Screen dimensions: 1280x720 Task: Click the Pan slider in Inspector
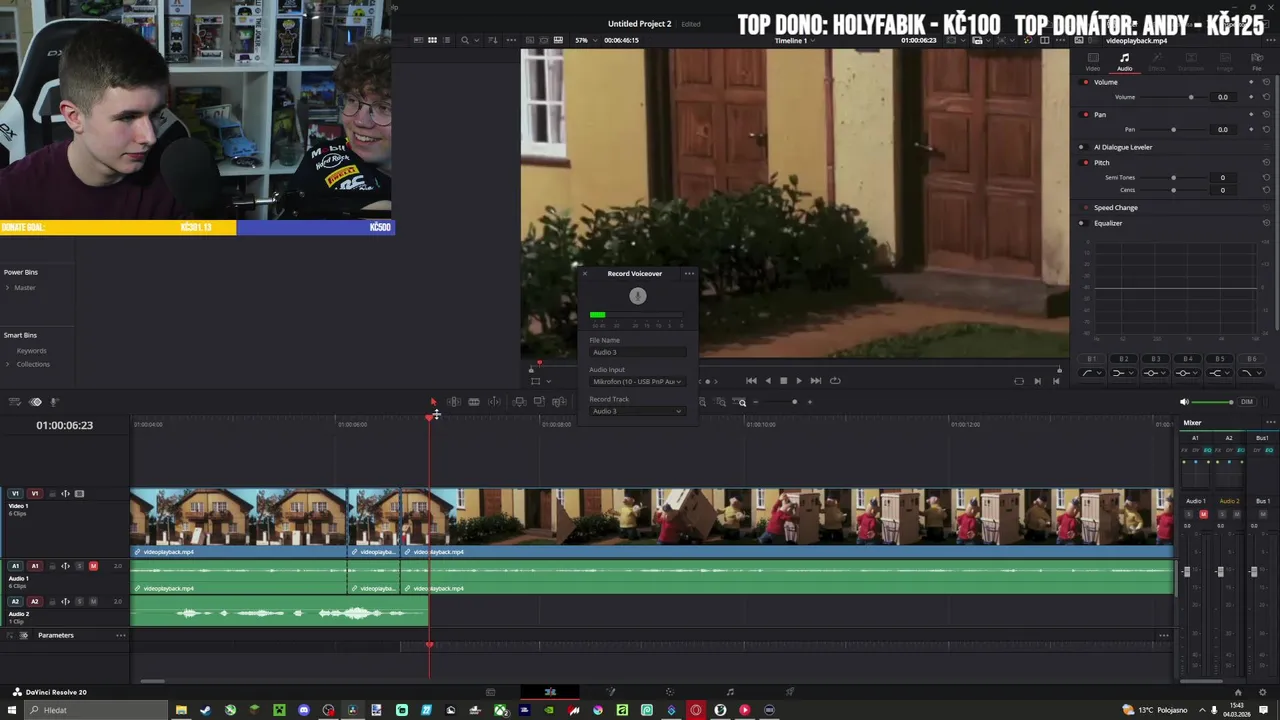1173,129
